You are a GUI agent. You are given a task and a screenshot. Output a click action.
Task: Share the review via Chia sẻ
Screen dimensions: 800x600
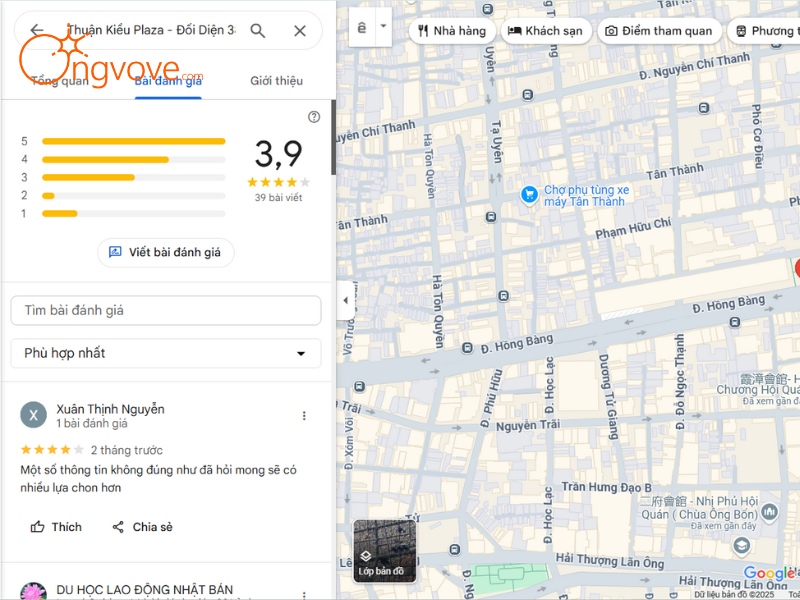pos(142,527)
